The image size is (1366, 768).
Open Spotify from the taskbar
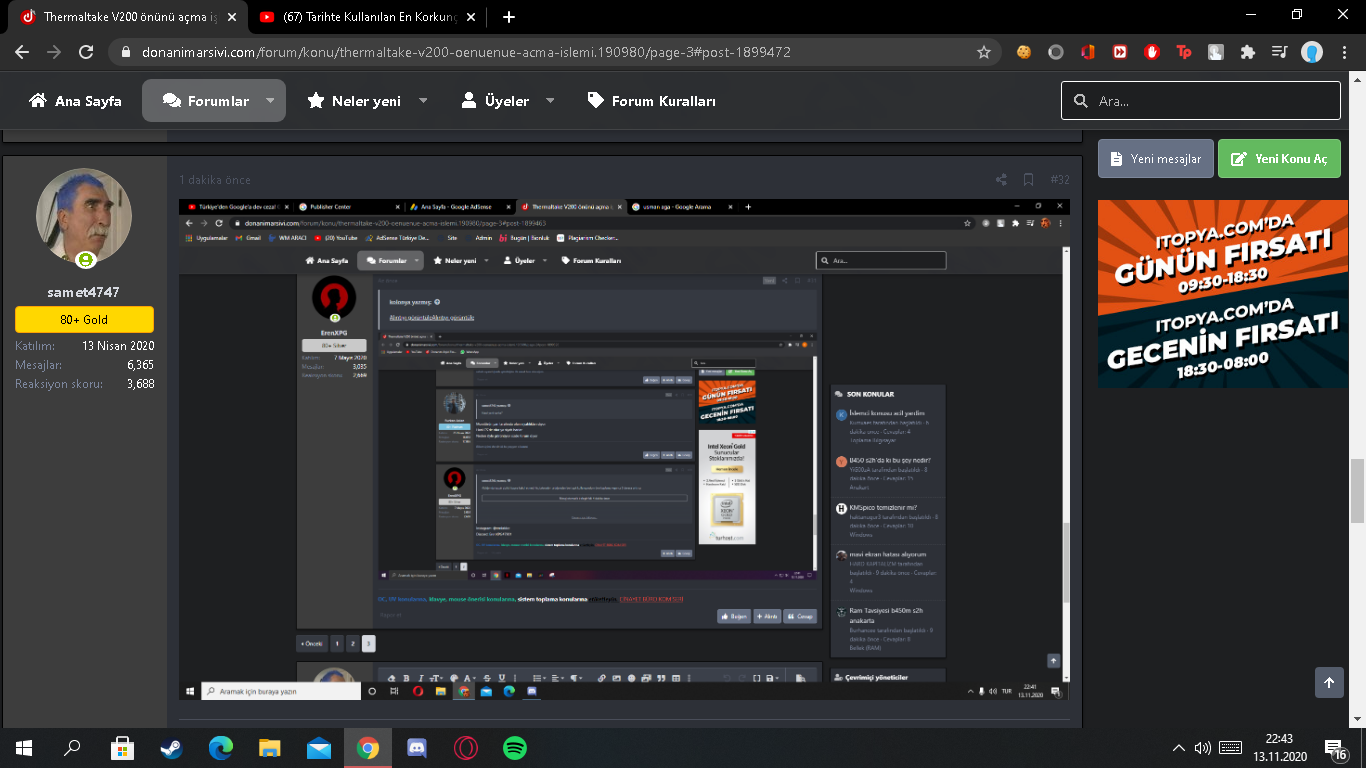pos(514,748)
